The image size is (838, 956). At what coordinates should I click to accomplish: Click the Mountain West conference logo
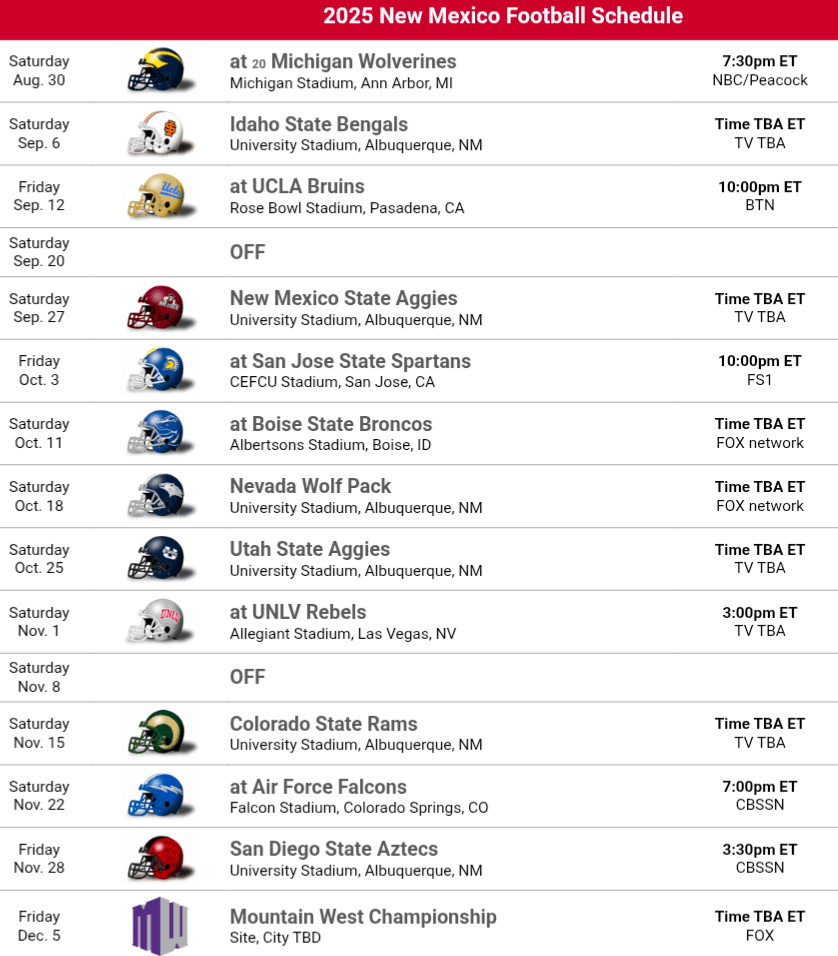(159, 925)
